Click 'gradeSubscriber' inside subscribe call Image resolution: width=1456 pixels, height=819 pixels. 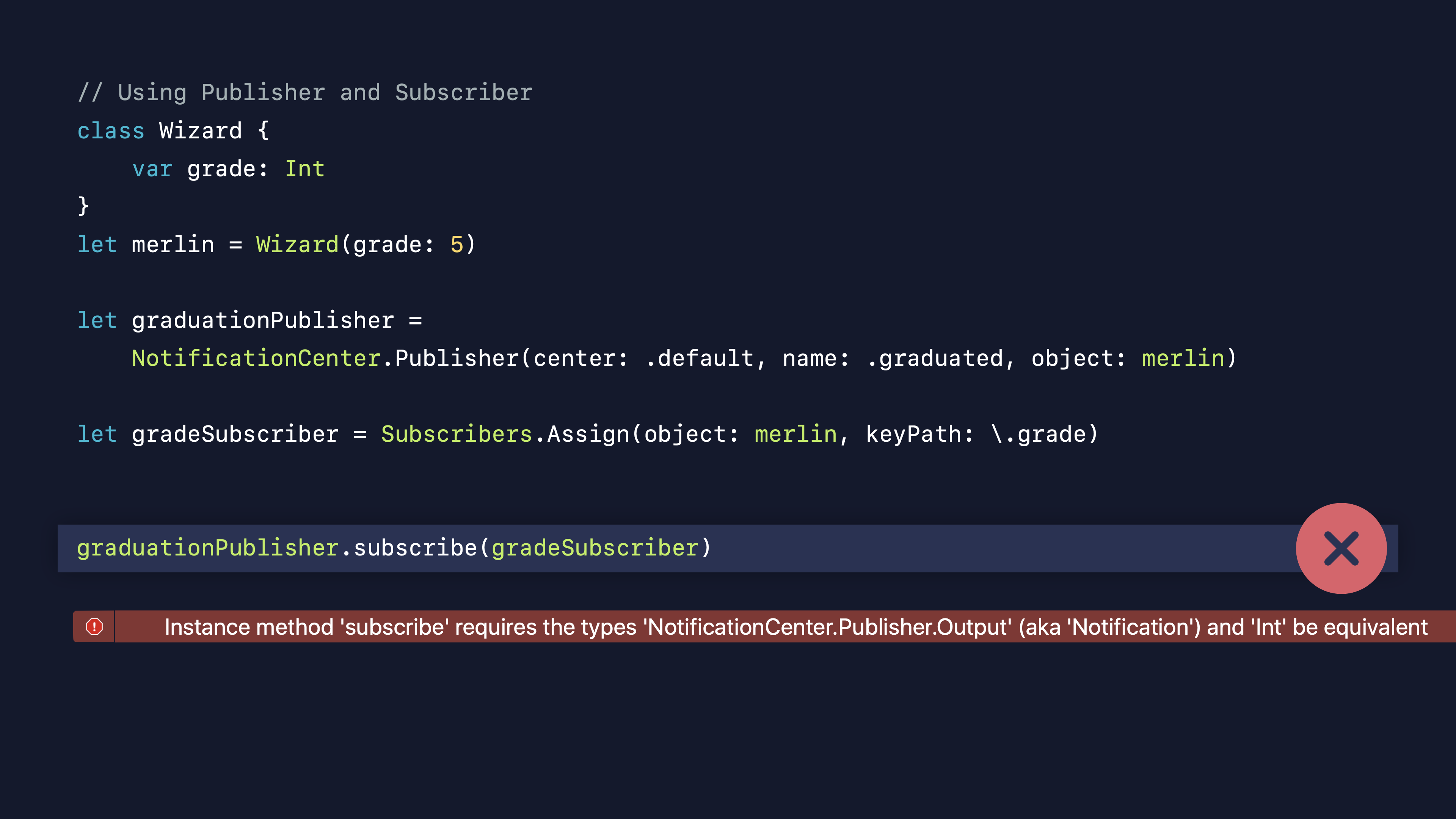click(x=595, y=548)
